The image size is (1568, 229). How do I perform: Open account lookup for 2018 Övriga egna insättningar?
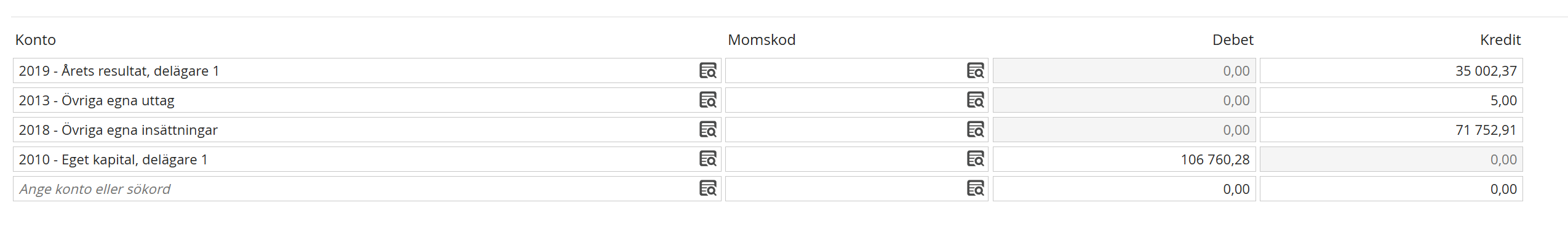point(707,130)
